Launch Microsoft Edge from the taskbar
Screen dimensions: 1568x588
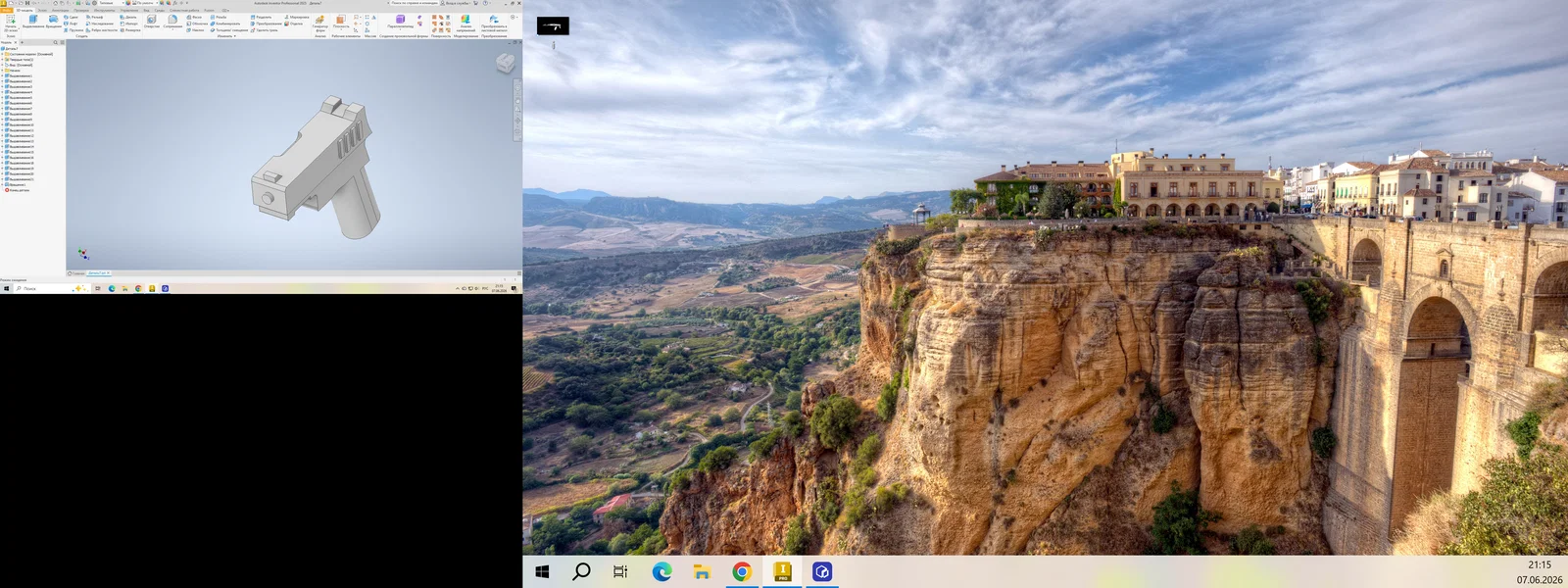click(661, 571)
